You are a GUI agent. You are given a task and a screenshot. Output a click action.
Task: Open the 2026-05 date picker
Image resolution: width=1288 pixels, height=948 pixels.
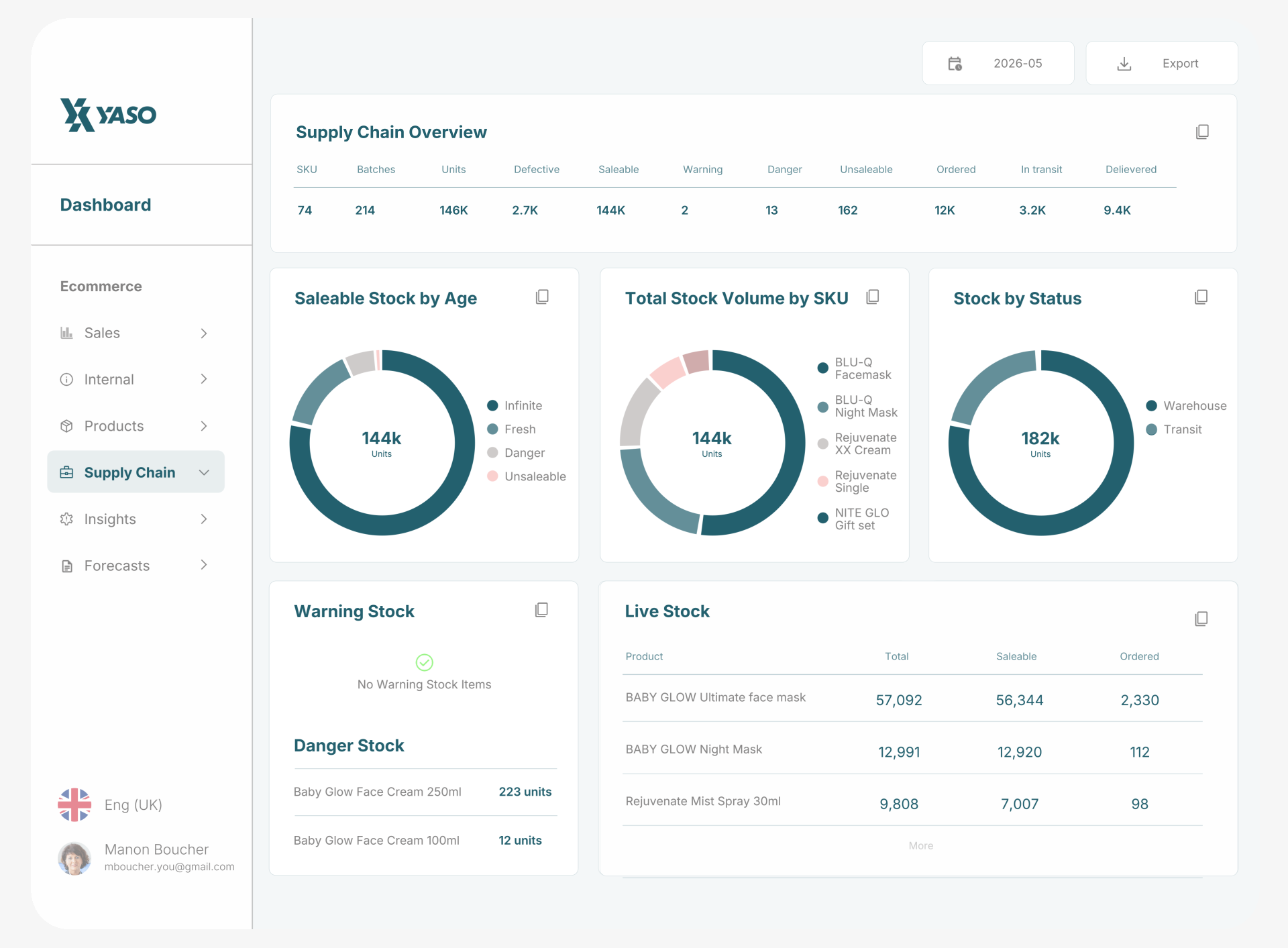click(998, 63)
